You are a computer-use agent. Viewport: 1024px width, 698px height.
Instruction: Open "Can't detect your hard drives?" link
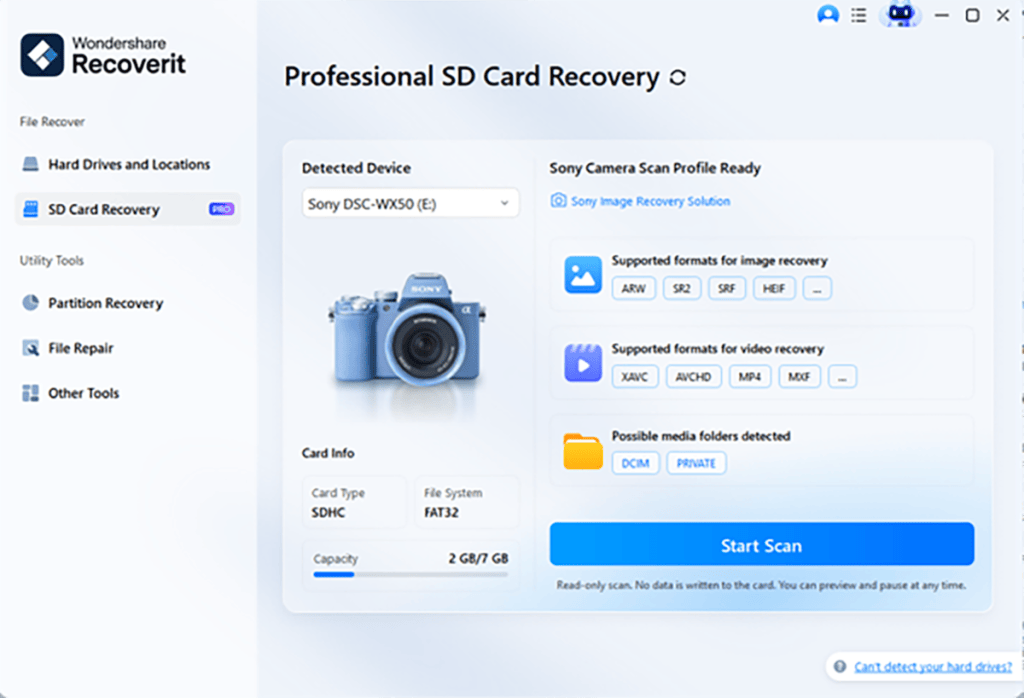(933, 667)
